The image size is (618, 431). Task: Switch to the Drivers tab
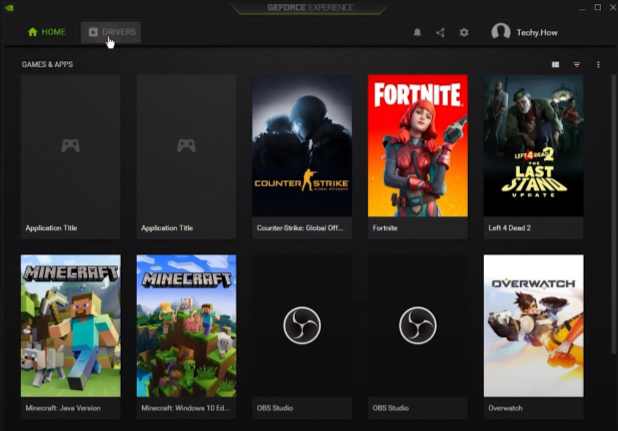tap(111, 32)
